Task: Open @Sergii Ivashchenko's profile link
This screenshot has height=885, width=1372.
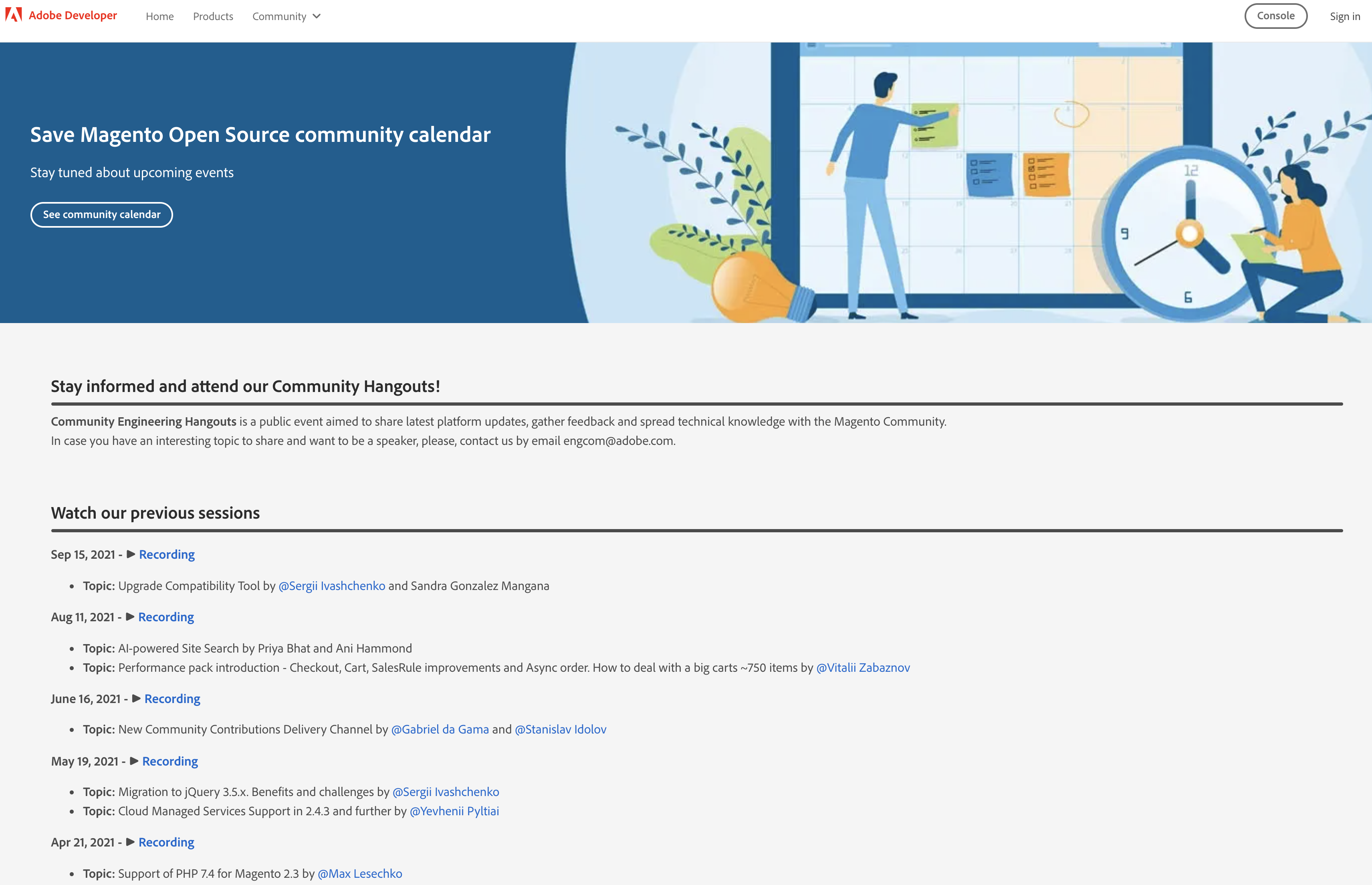Action: pyautogui.click(x=331, y=586)
